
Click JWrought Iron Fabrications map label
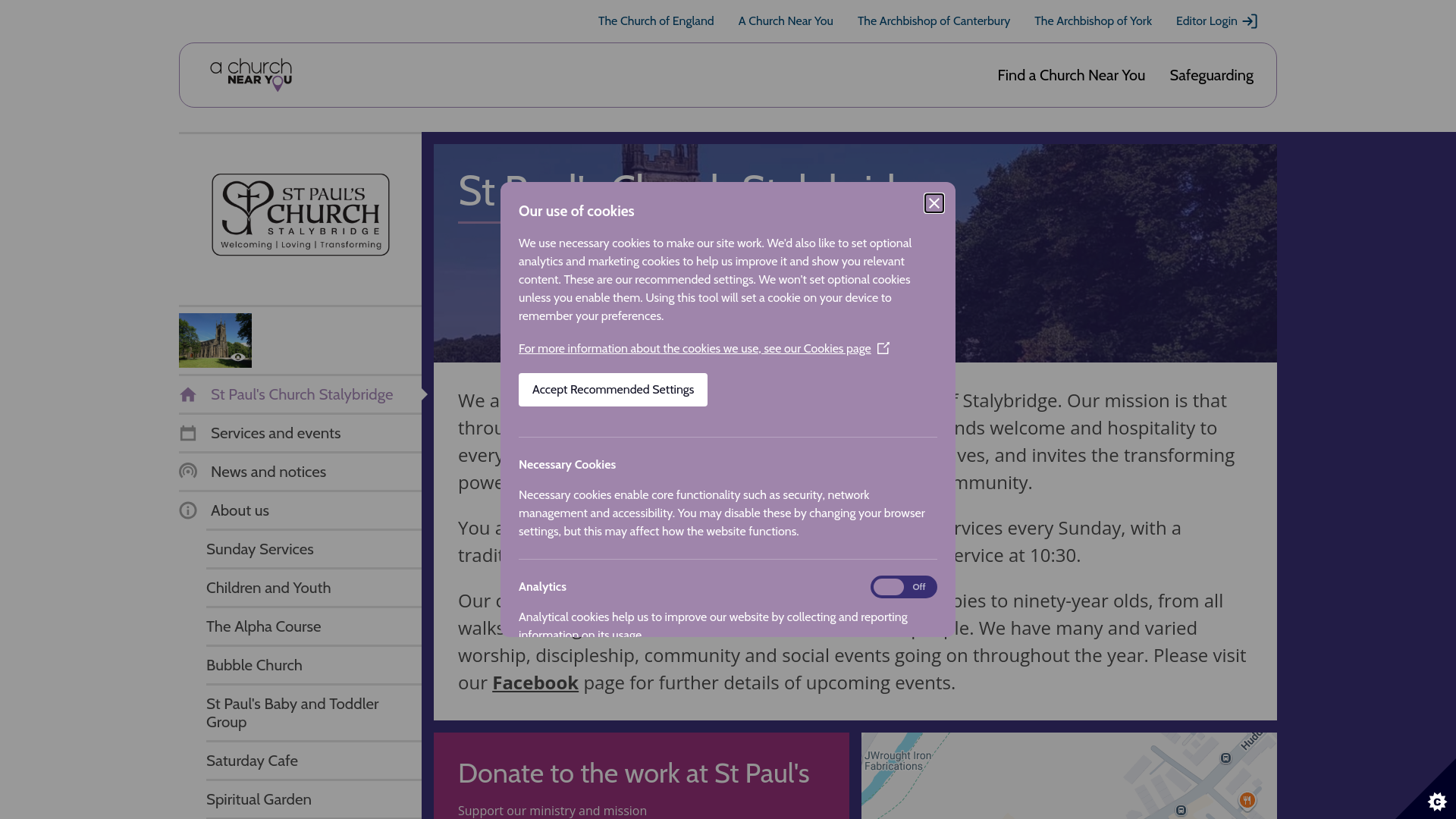tap(898, 761)
